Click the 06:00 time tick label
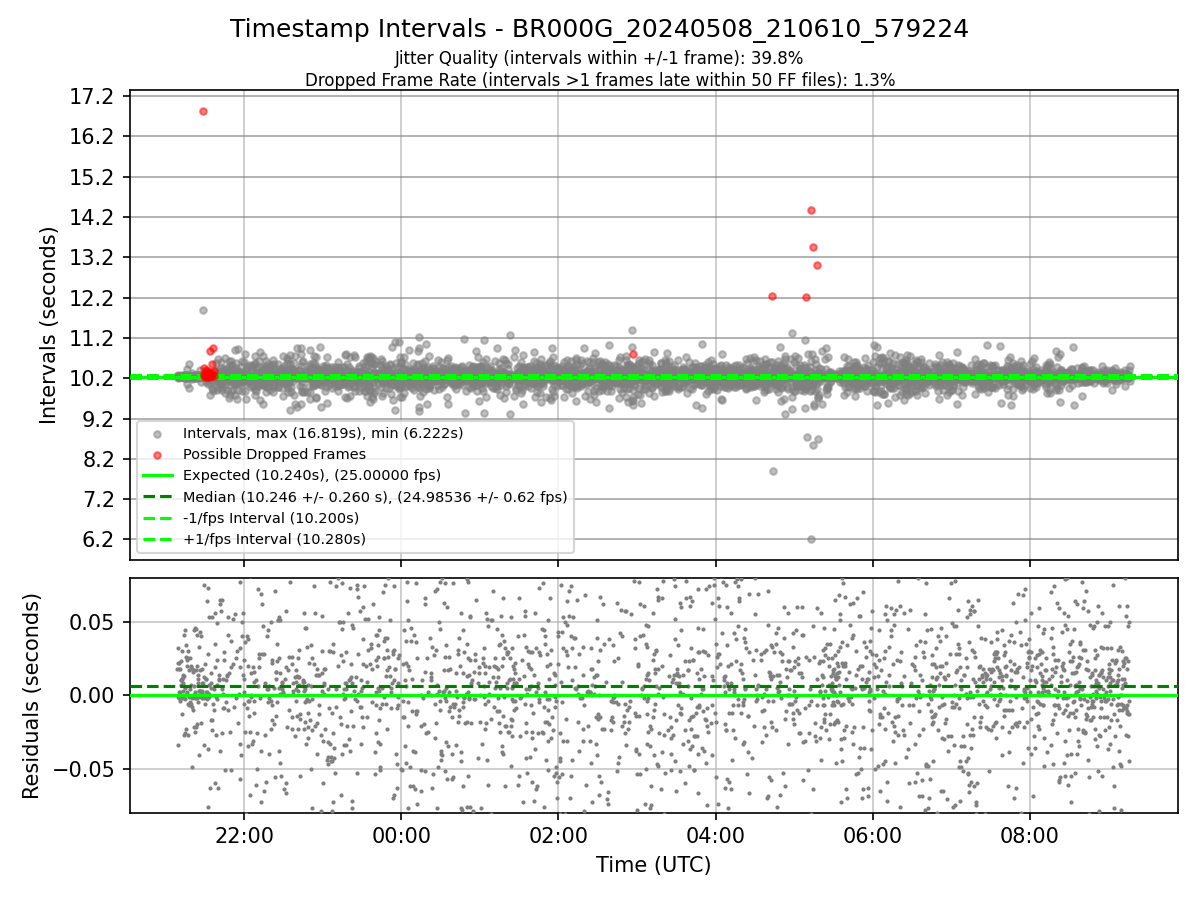1200x900 pixels. point(873,835)
